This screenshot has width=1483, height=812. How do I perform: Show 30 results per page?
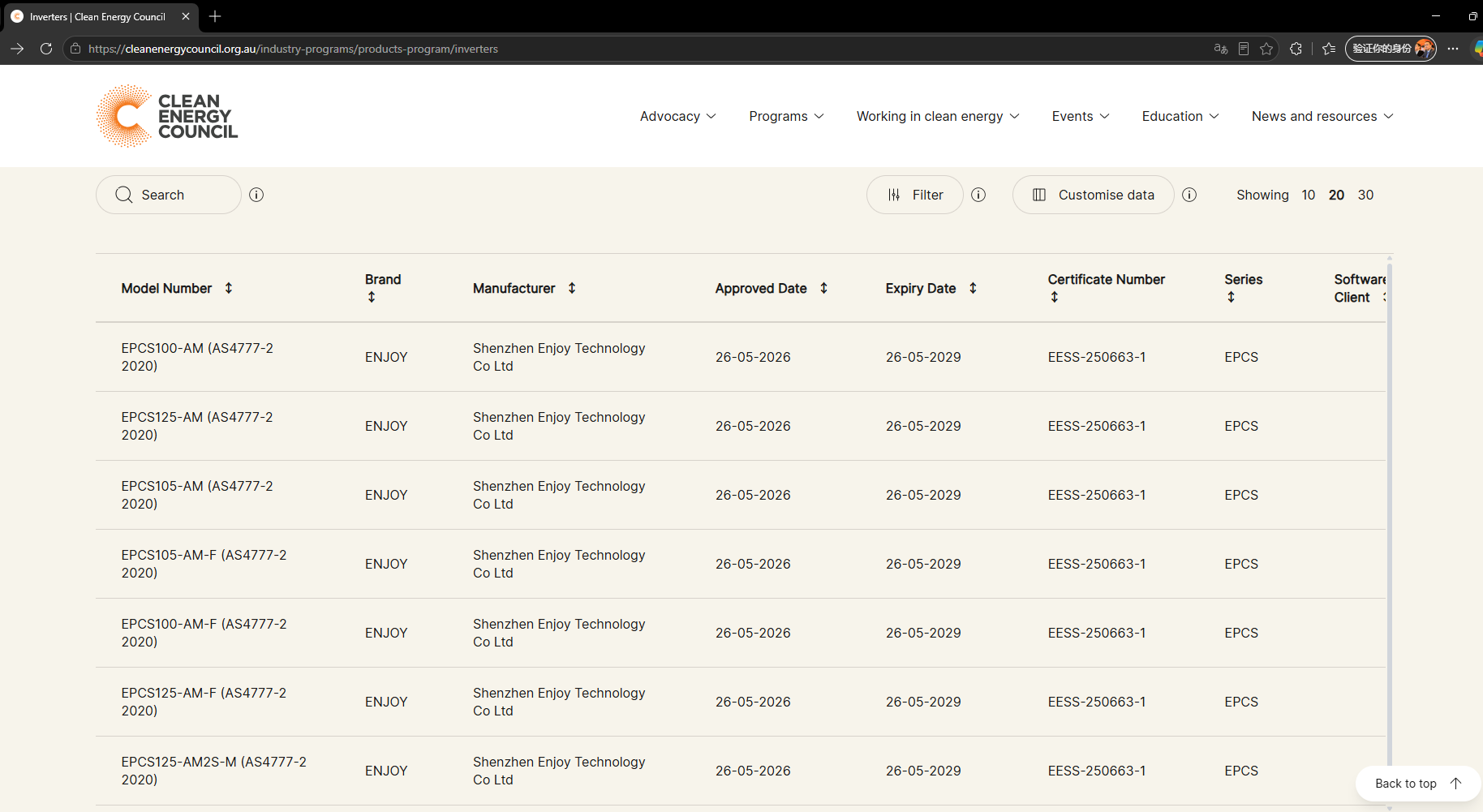click(x=1365, y=195)
